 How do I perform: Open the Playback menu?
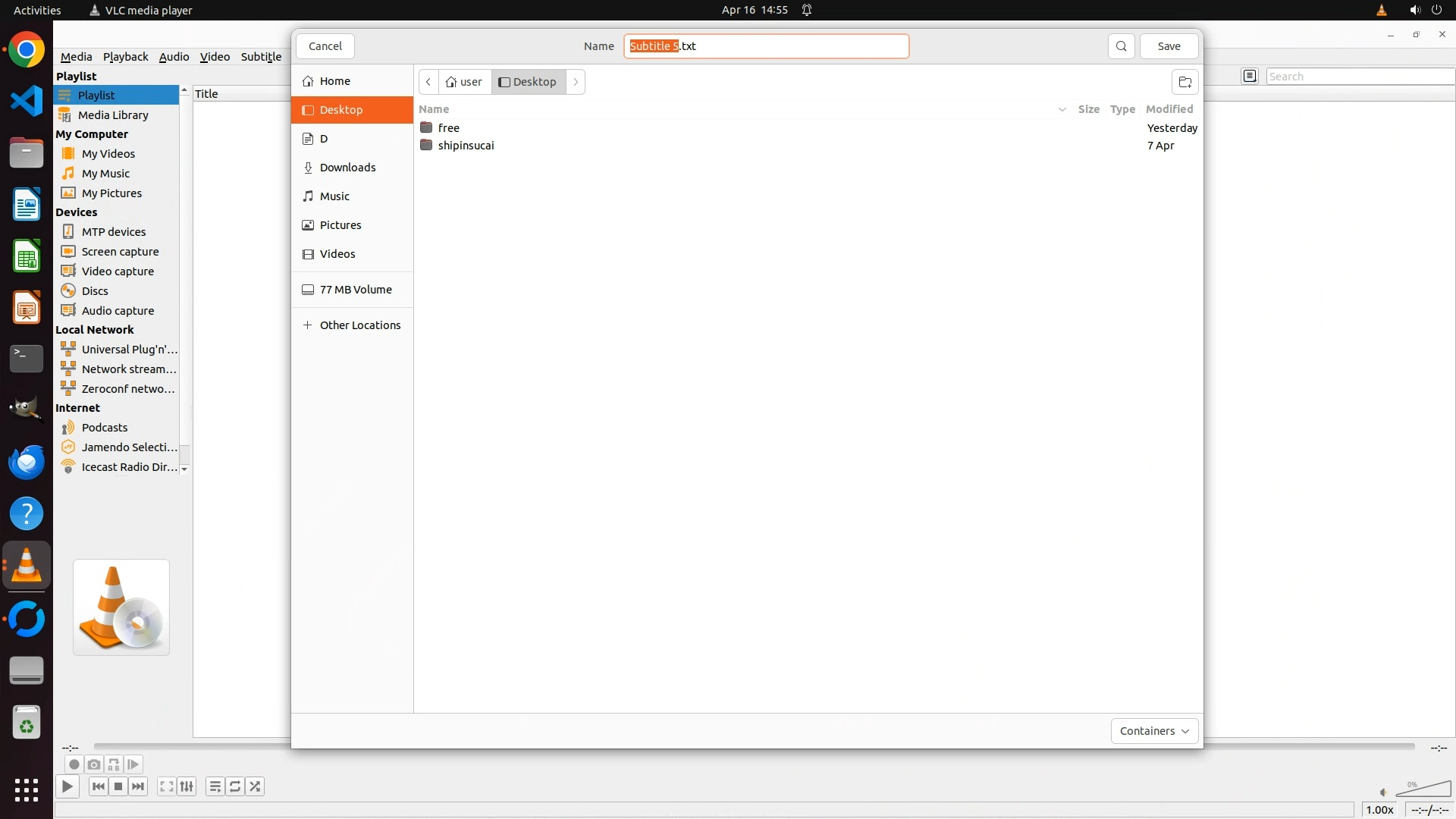(x=125, y=57)
